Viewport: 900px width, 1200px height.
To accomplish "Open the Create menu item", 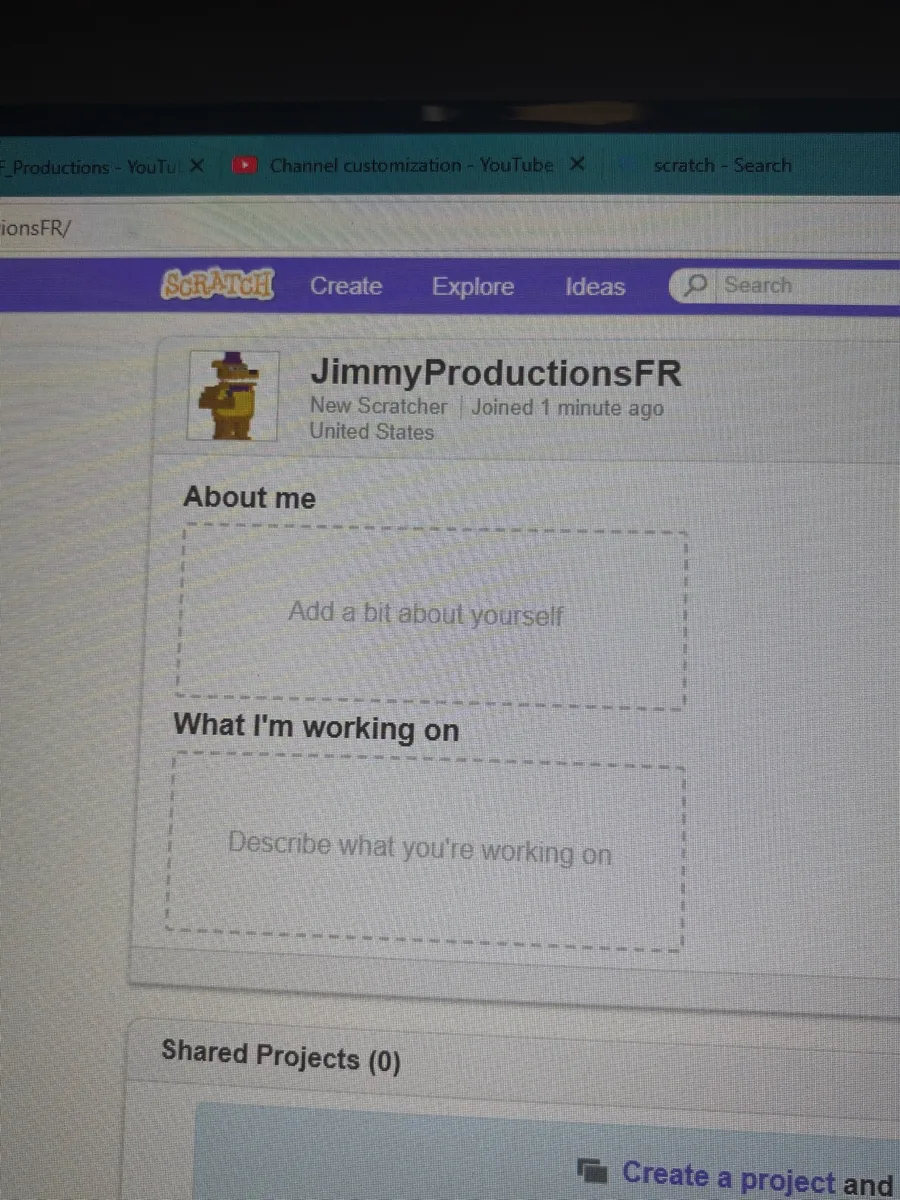I will point(346,286).
